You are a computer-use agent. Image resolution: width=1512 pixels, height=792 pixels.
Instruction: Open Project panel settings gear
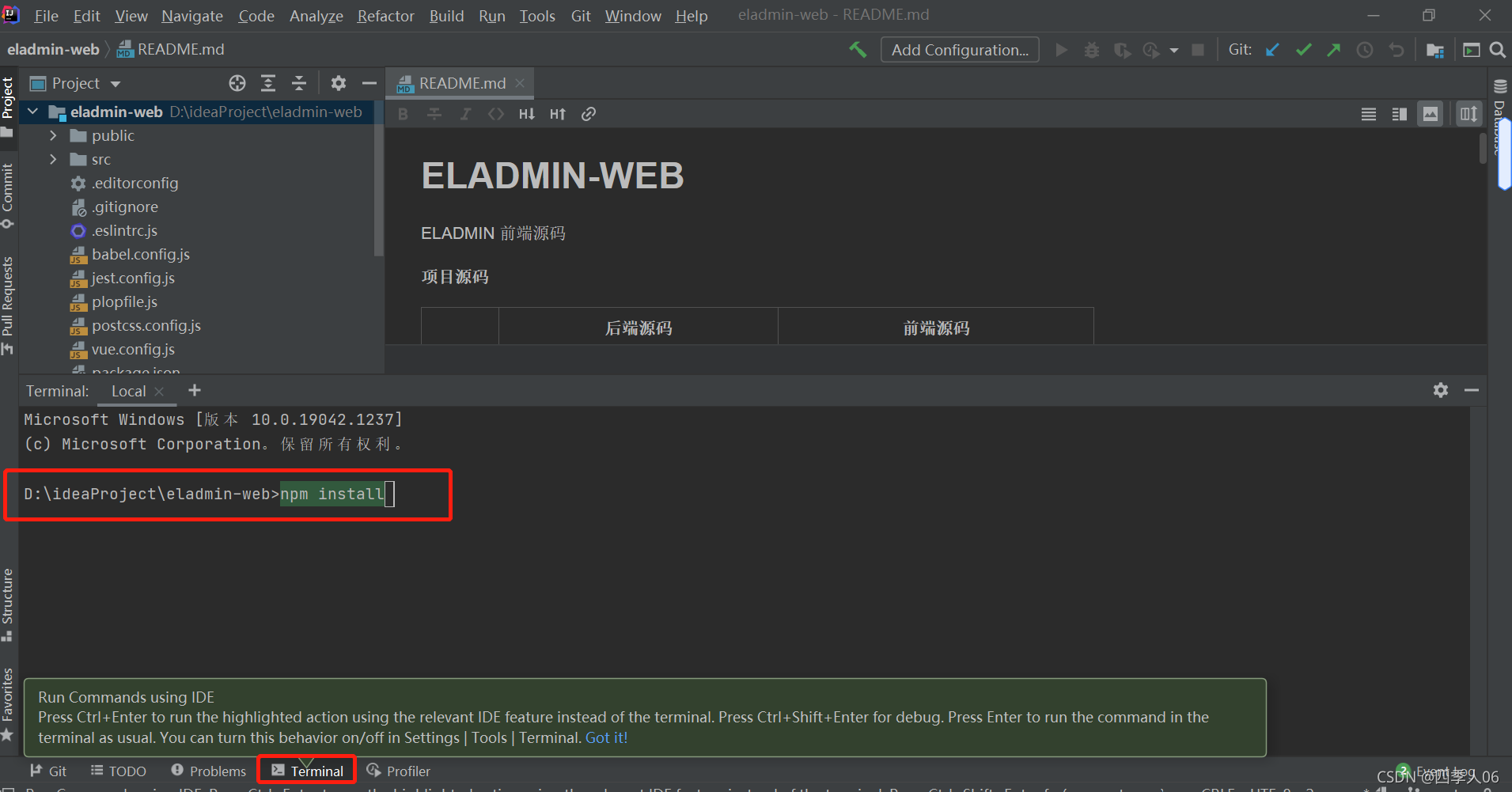point(339,83)
